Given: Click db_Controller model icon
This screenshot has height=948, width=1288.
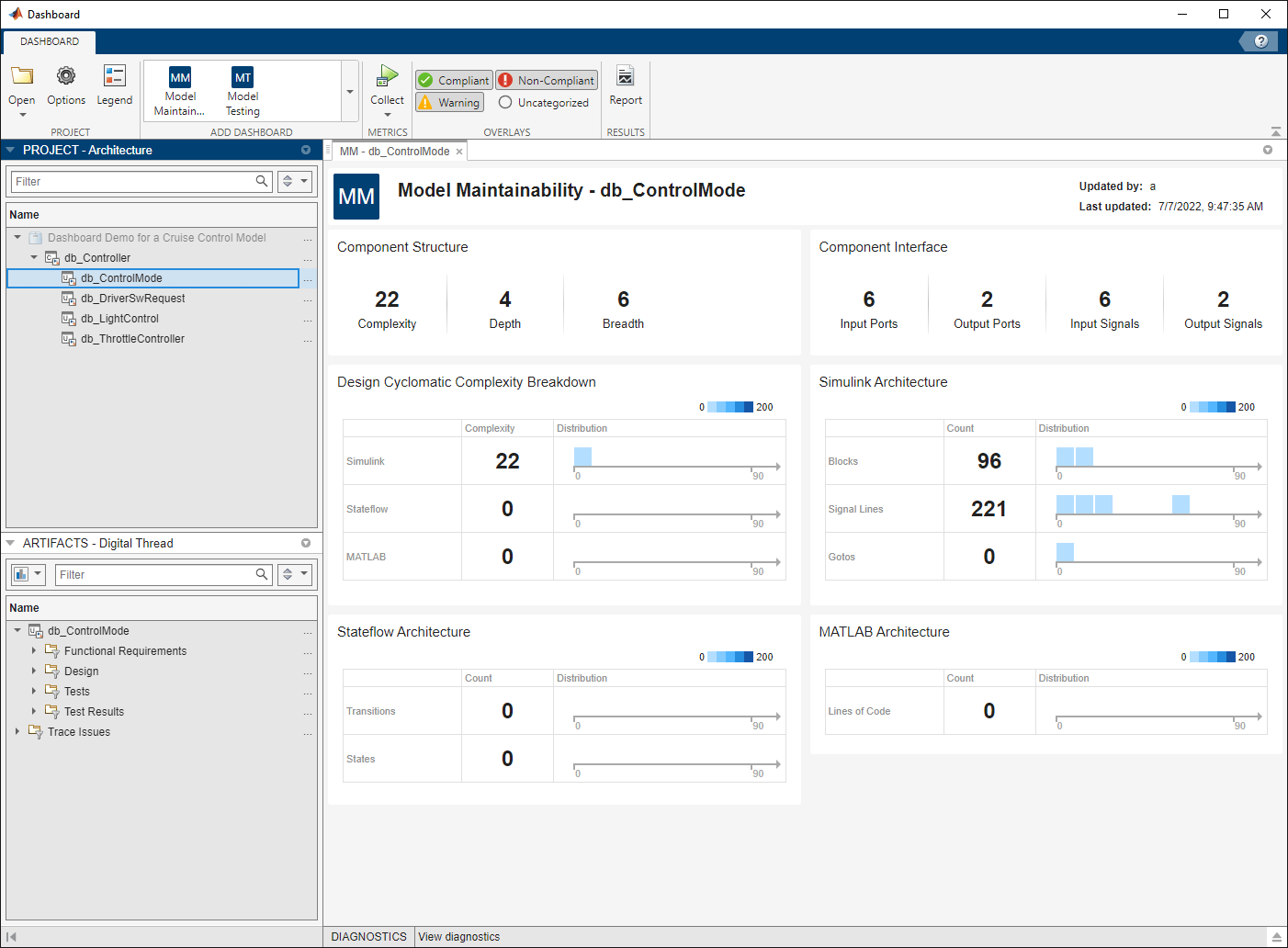Looking at the screenshot, I should click(52, 258).
